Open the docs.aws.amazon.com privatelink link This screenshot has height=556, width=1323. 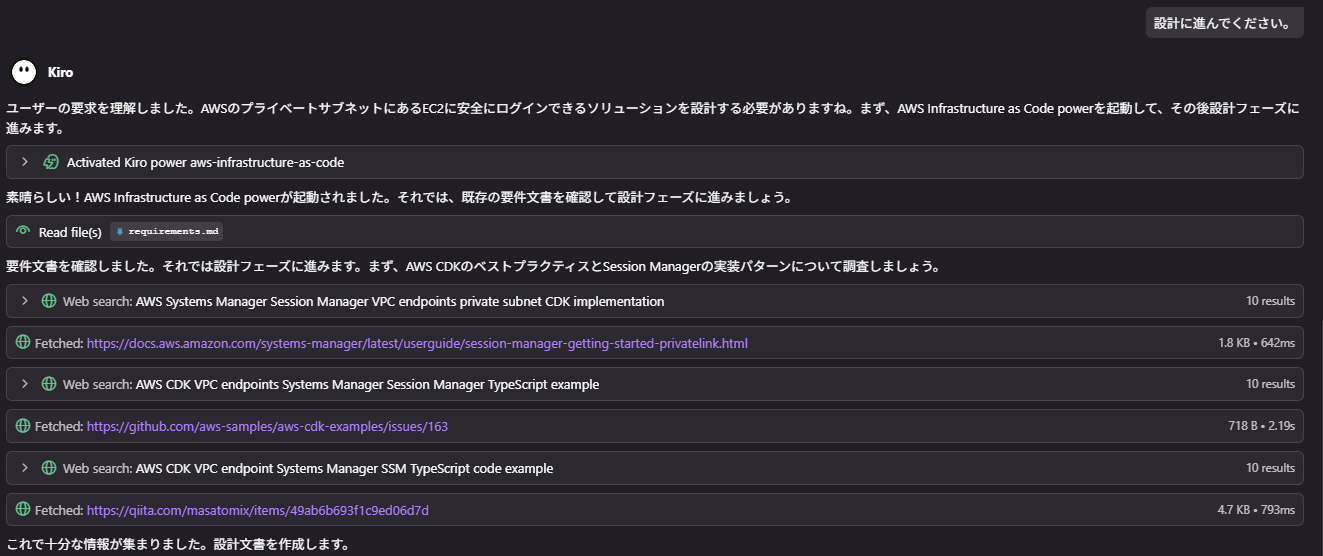(417, 343)
